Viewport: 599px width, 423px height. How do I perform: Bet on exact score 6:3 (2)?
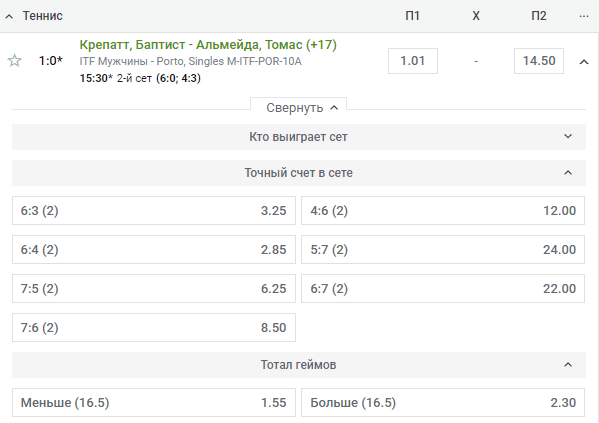coord(154,211)
